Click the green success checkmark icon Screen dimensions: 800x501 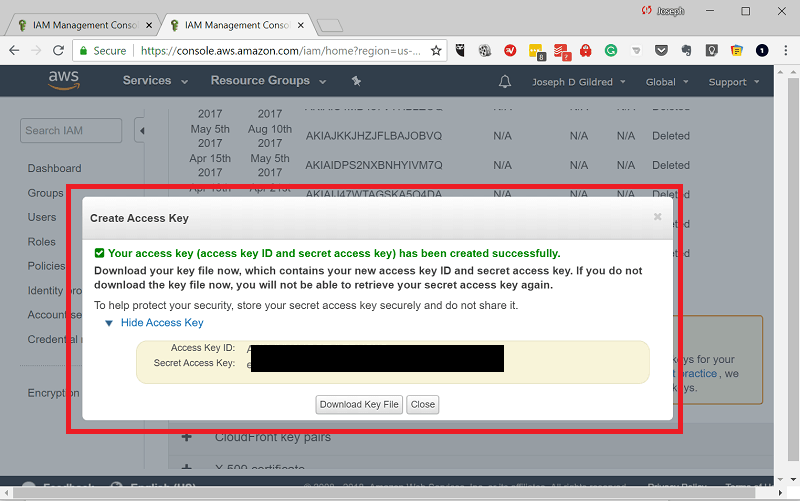tap(99, 253)
